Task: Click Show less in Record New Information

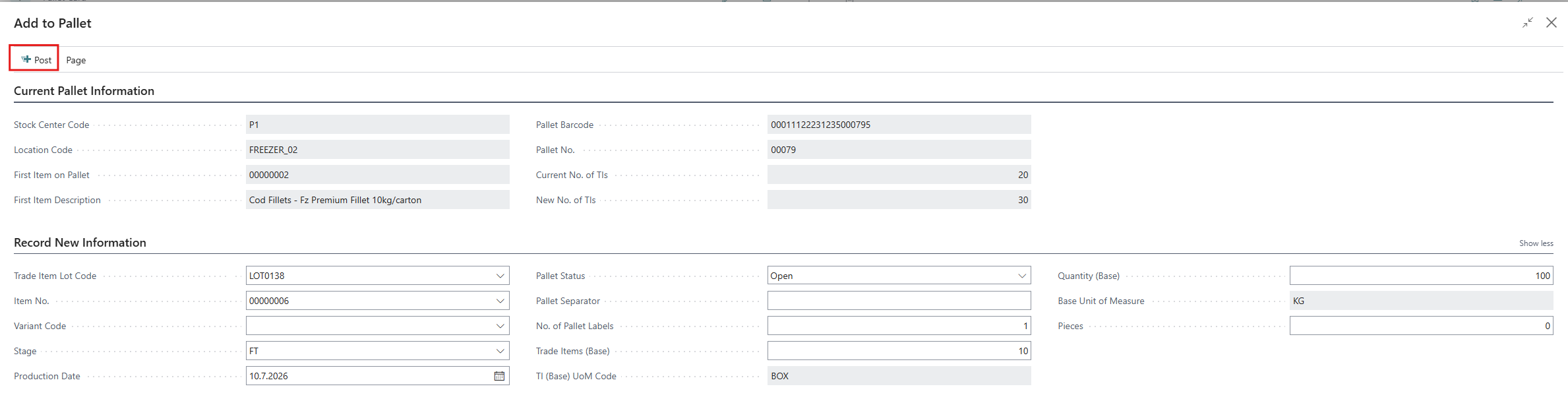Action: [1536, 243]
